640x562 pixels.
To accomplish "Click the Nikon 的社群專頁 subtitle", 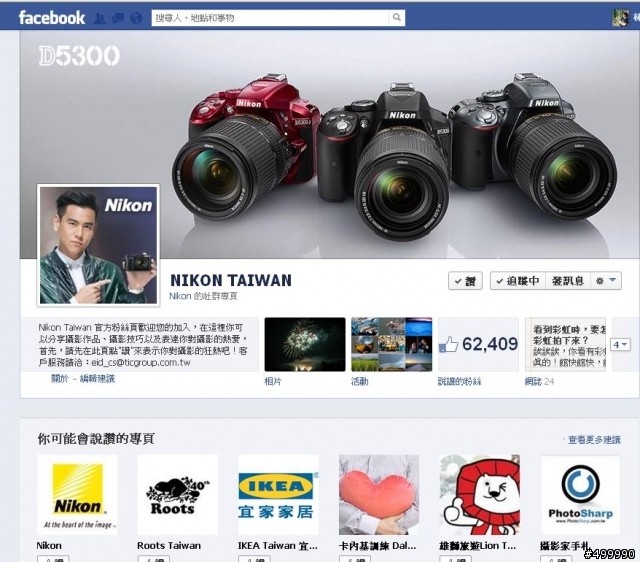I will (203, 296).
